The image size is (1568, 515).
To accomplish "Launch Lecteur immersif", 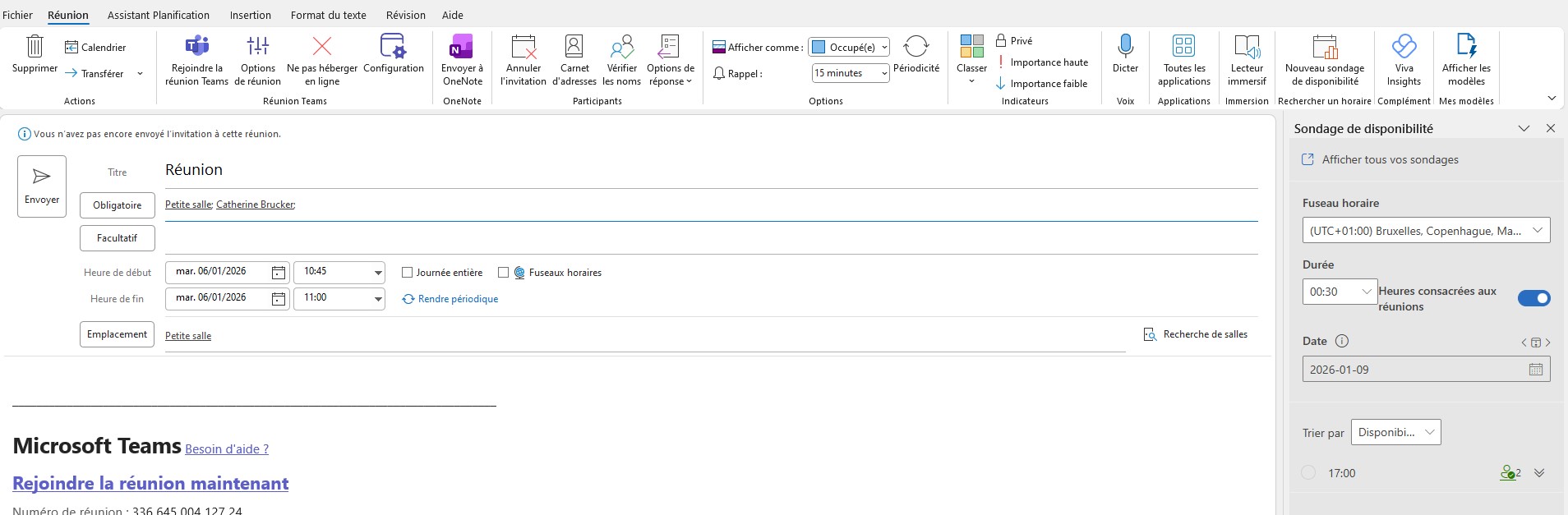I will pyautogui.click(x=1247, y=60).
